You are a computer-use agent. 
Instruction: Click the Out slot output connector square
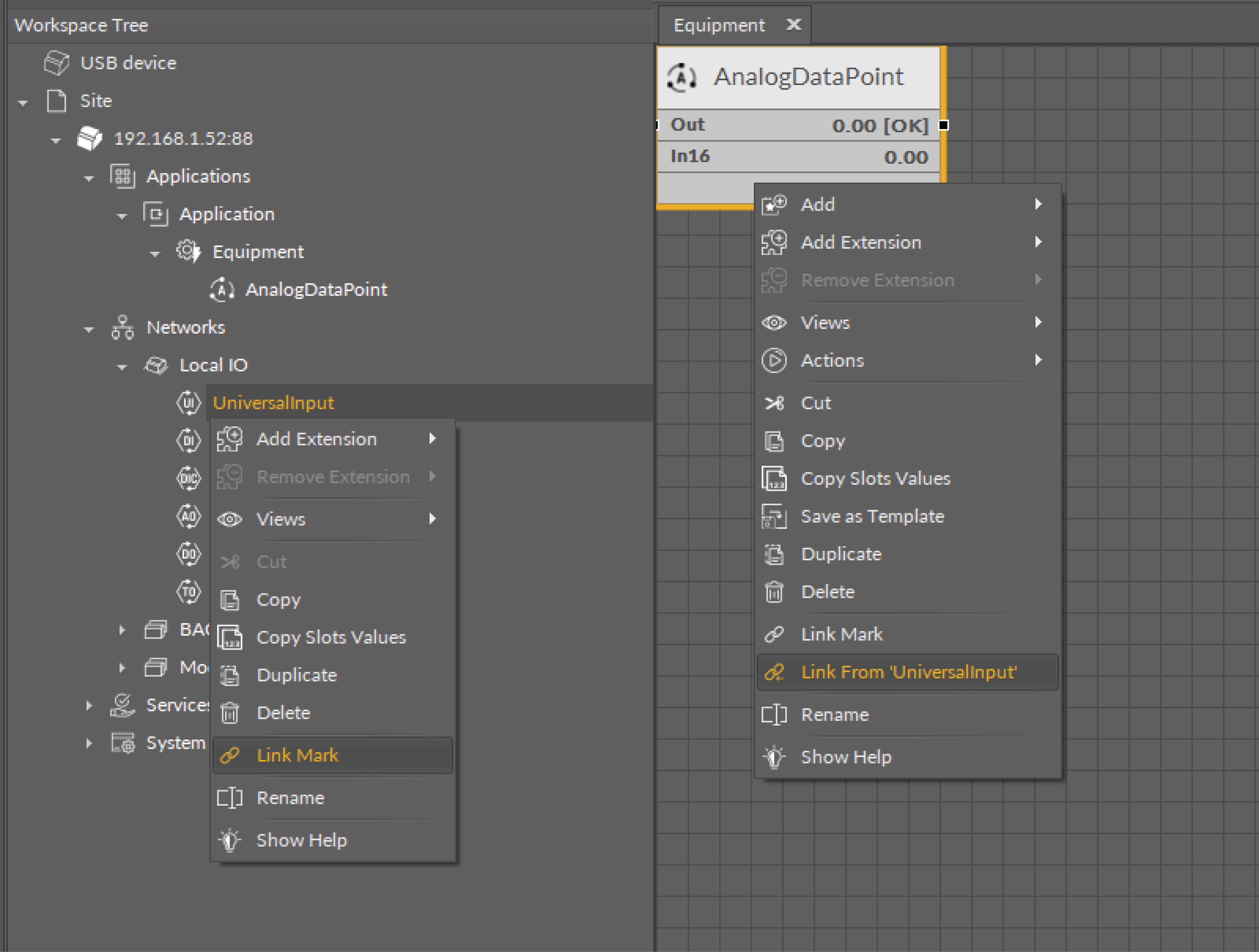coord(943,125)
